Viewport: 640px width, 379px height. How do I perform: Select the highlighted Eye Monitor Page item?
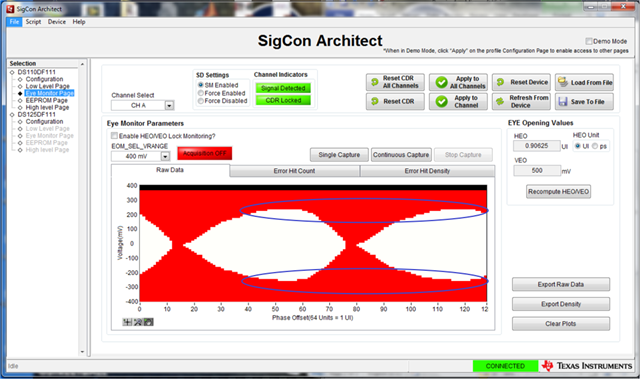[x=49, y=93]
